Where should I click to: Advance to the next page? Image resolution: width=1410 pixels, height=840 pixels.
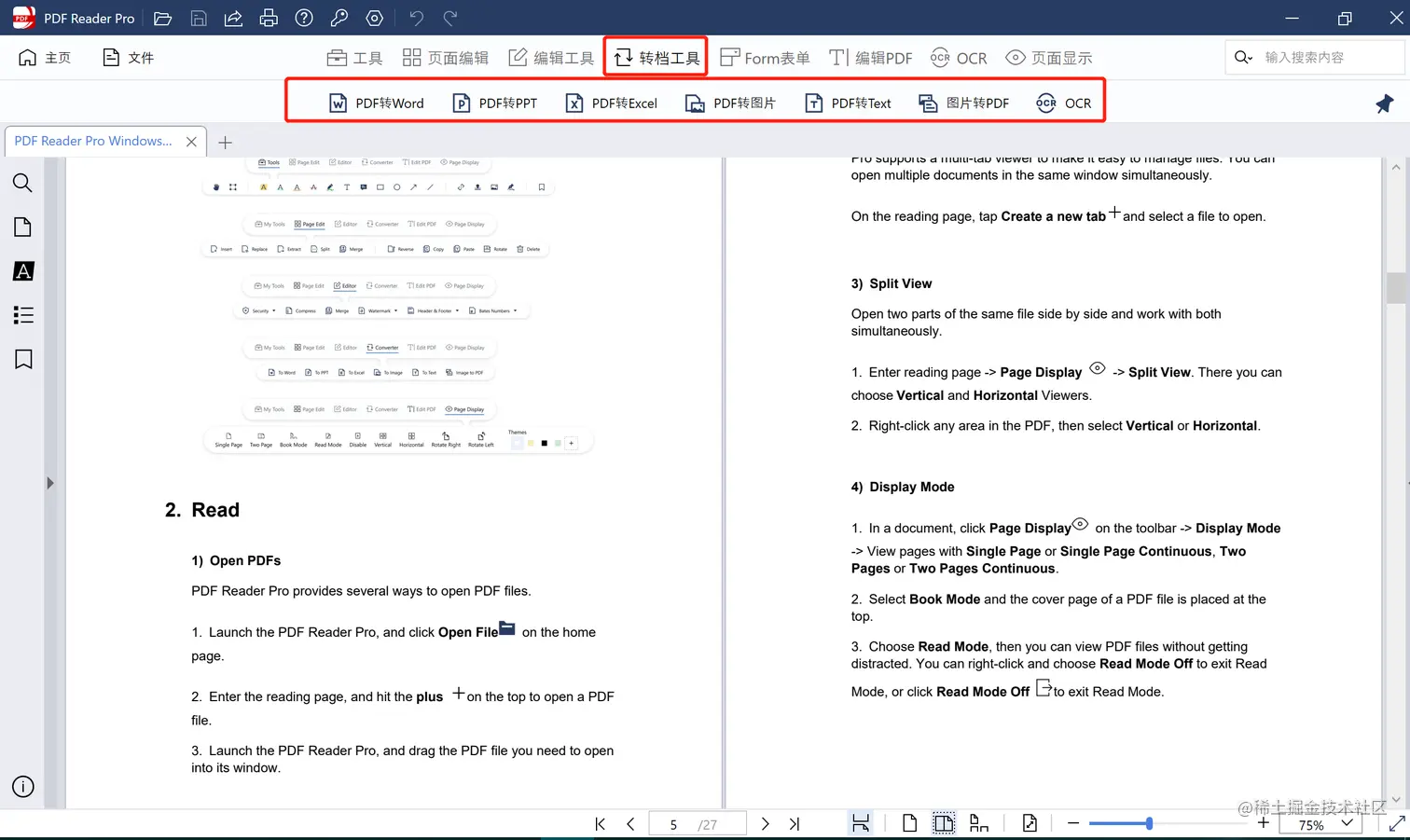click(765, 824)
